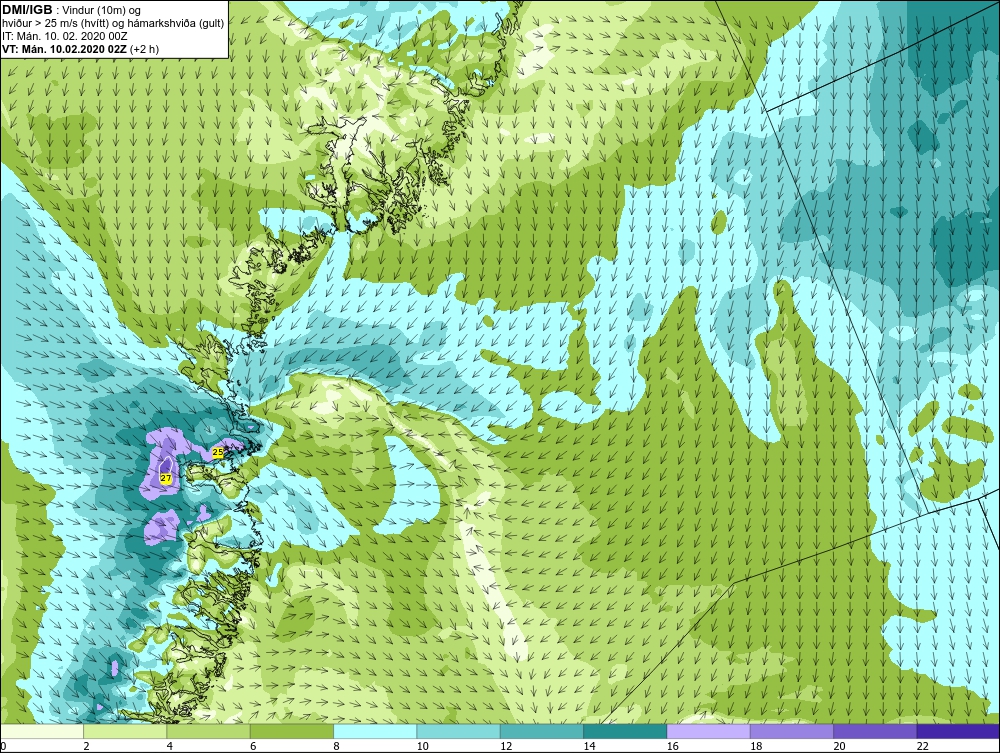Select the 2–4 m/s light green legend swatch
1000x753 pixels.
pos(125,731)
